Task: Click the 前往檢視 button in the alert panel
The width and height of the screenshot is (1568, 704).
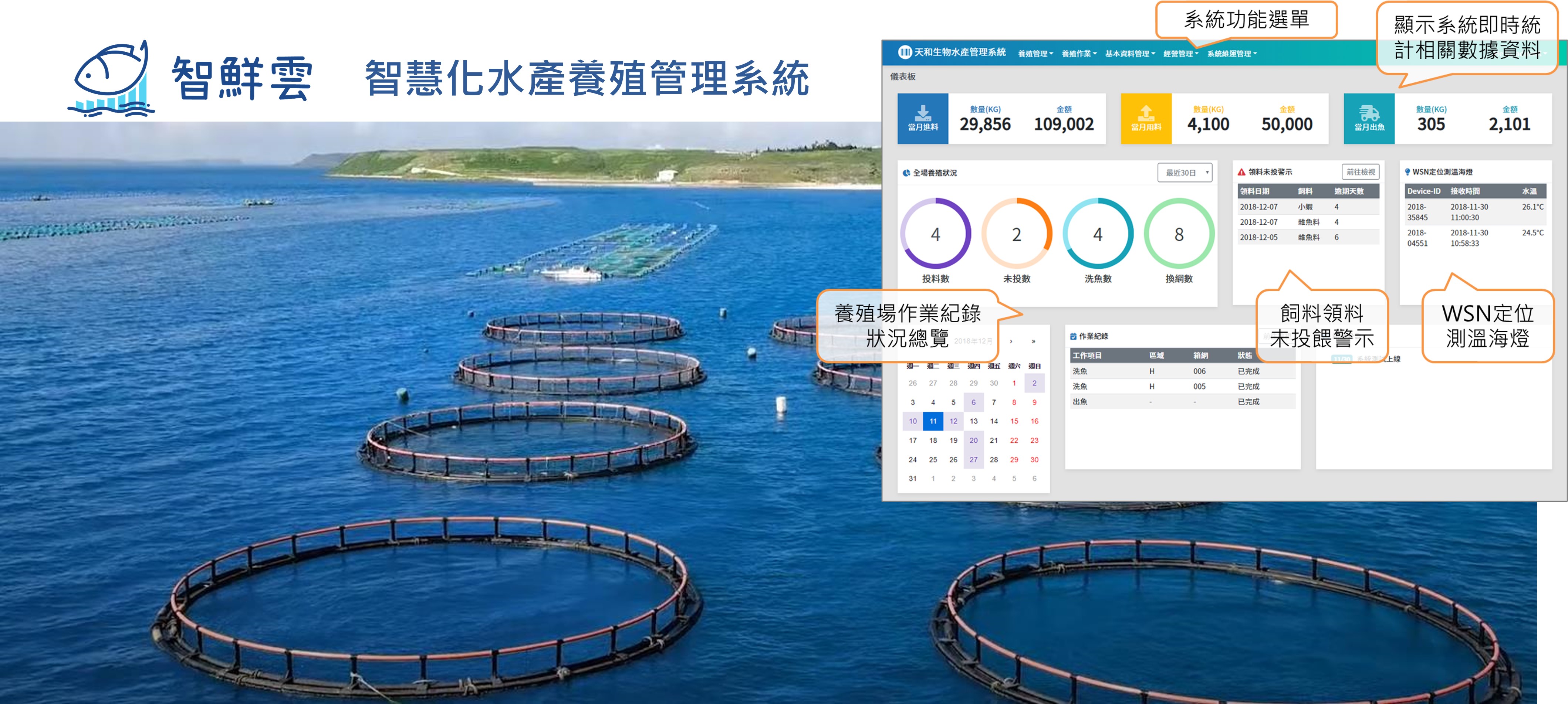Action: pyautogui.click(x=1361, y=172)
